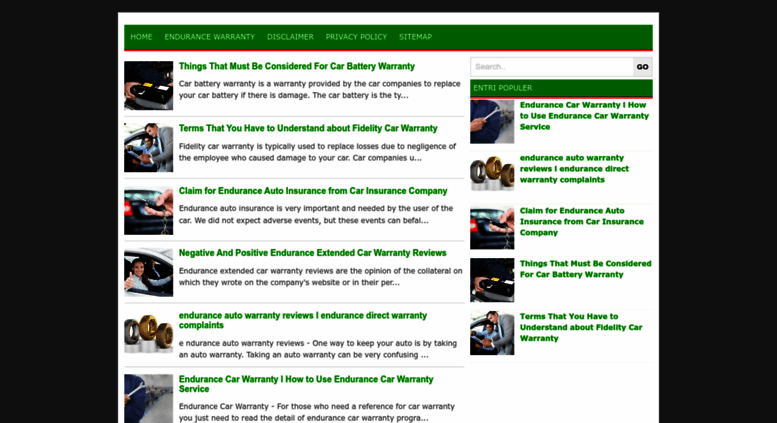777x423 pixels.
Task: Open the SITEMAP link in navigation
Action: click(416, 37)
